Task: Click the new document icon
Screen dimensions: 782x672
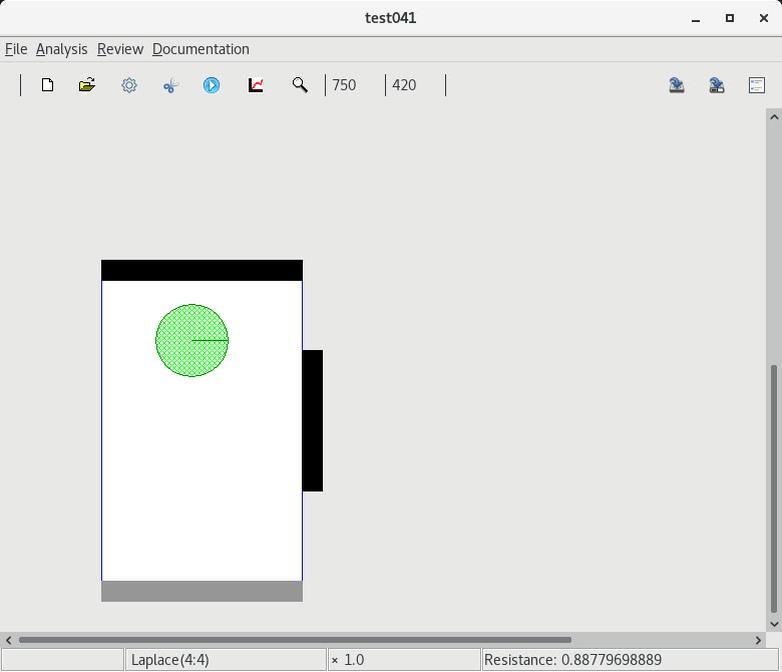Action: click(x=47, y=85)
